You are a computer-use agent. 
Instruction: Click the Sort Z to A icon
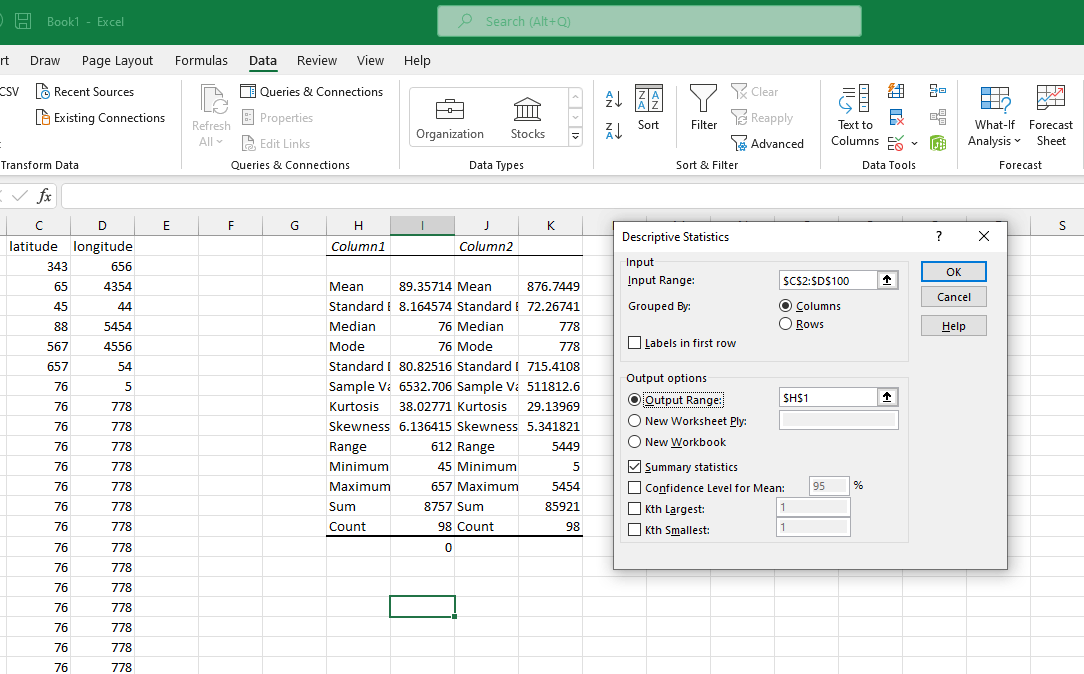click(614, 130)
